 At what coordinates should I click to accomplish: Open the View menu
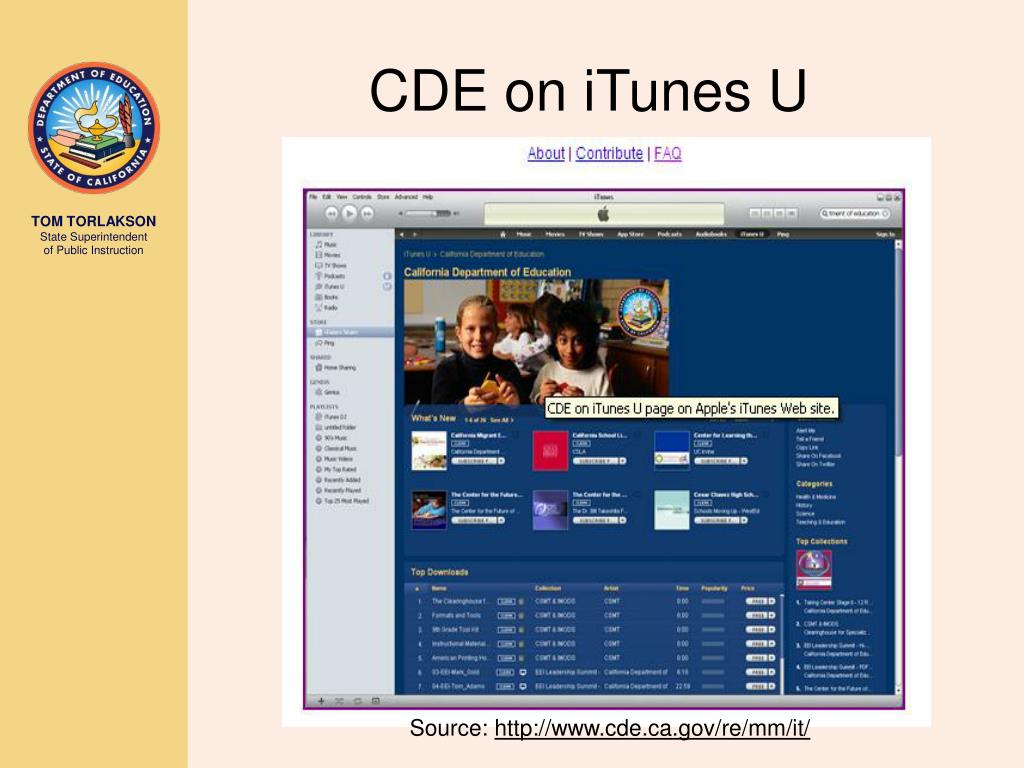(x=342, y=197)
